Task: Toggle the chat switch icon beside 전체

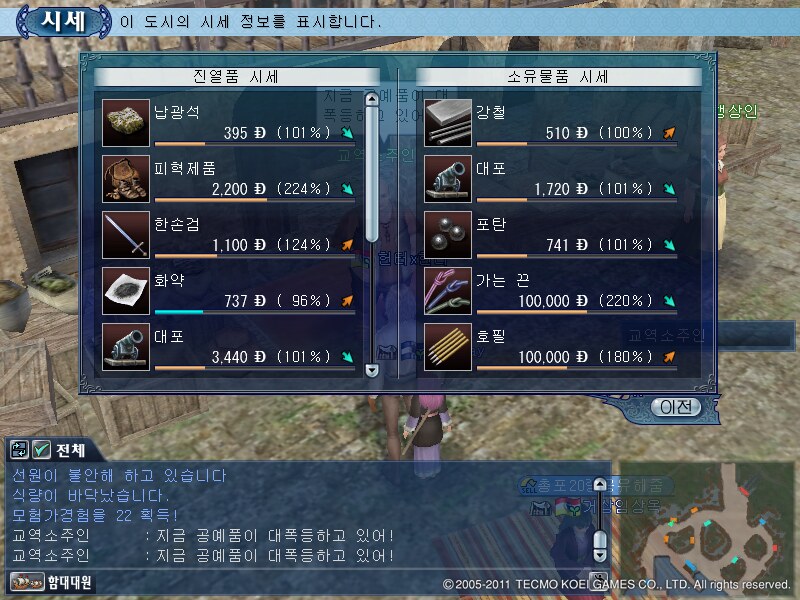Action: click(19, 450)
